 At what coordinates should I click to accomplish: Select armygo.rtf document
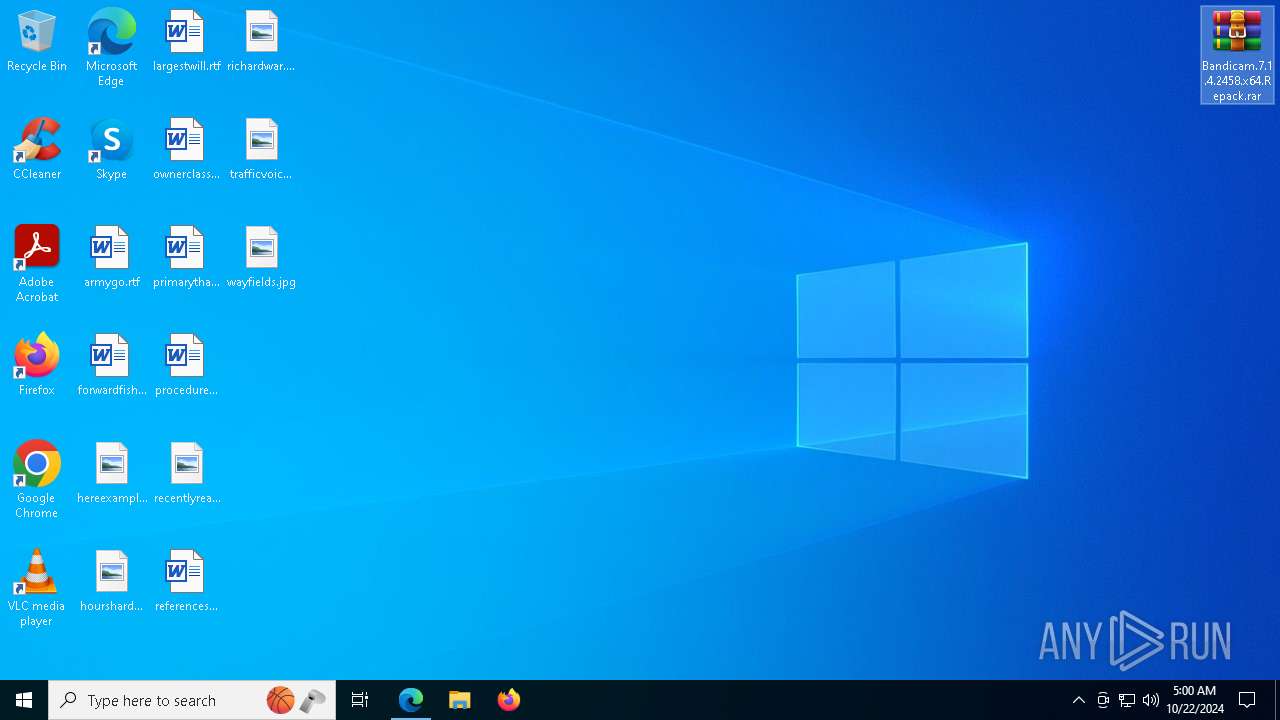[x=111, y=258]
